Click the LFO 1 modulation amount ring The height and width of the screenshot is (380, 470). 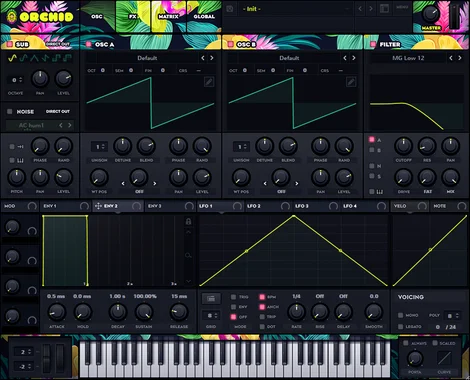point(237,206)
